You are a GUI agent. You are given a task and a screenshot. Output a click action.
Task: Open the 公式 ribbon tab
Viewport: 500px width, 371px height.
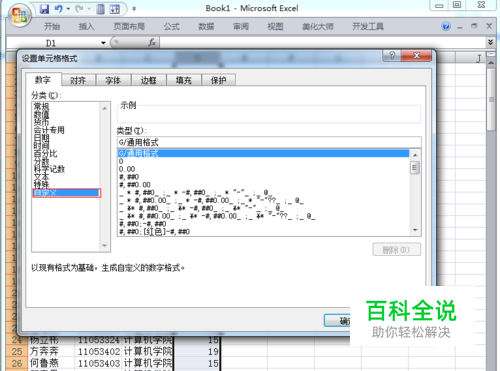[x=172, y=26]
